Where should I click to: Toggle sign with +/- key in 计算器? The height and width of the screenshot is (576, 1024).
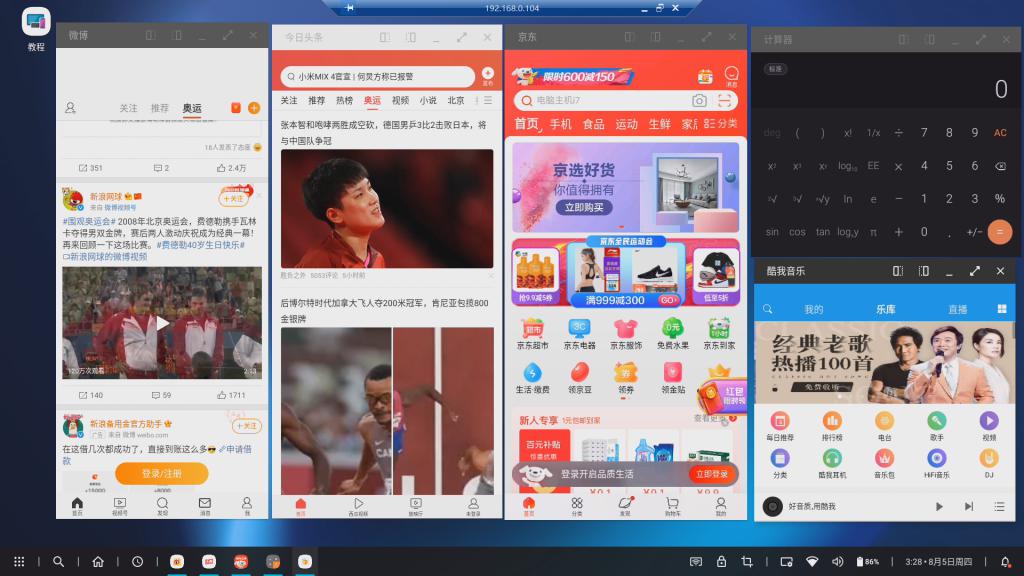click(974, 232)
